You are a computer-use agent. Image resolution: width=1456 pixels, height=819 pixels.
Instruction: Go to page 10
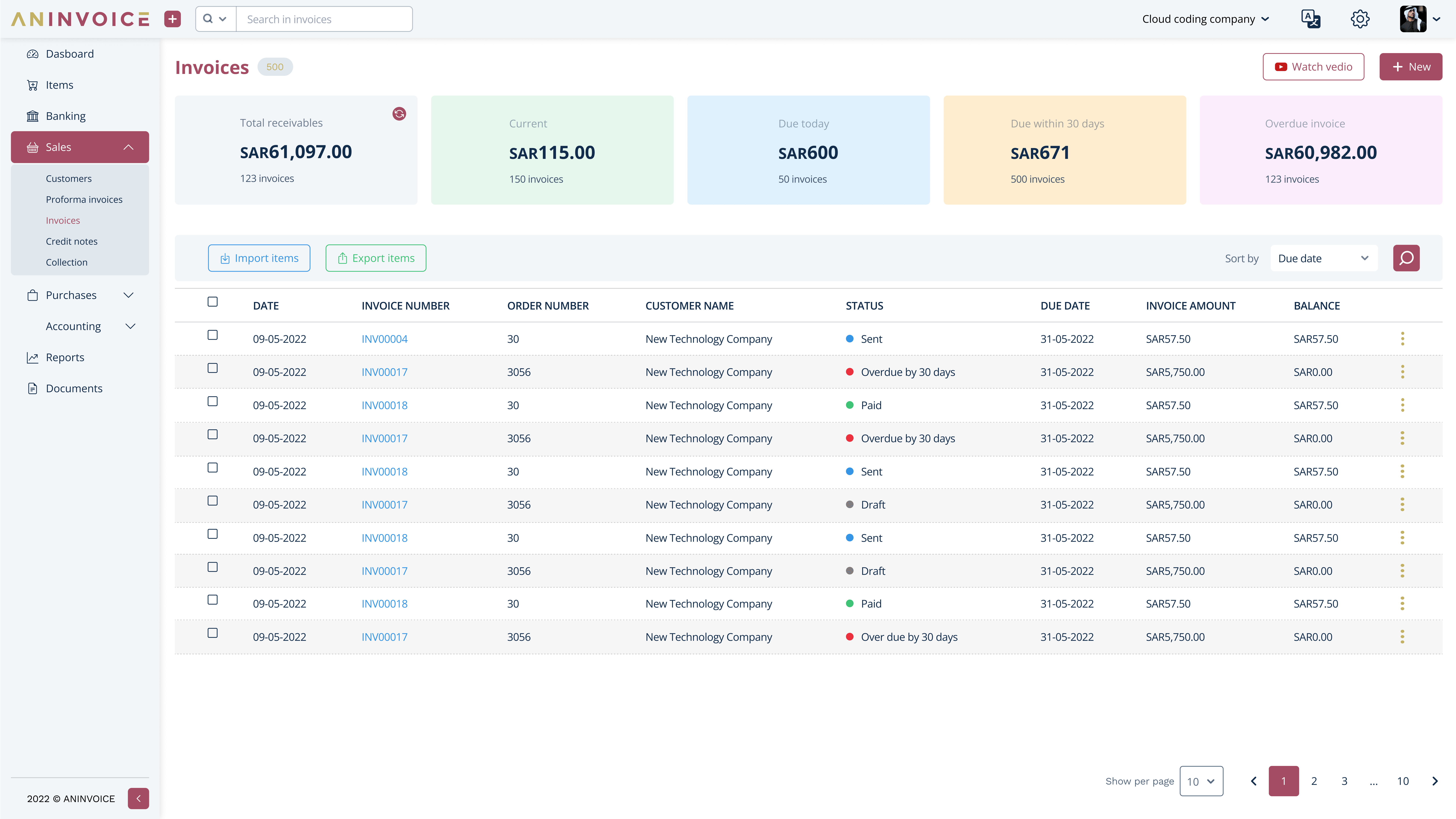click(x=1403, y=781)
